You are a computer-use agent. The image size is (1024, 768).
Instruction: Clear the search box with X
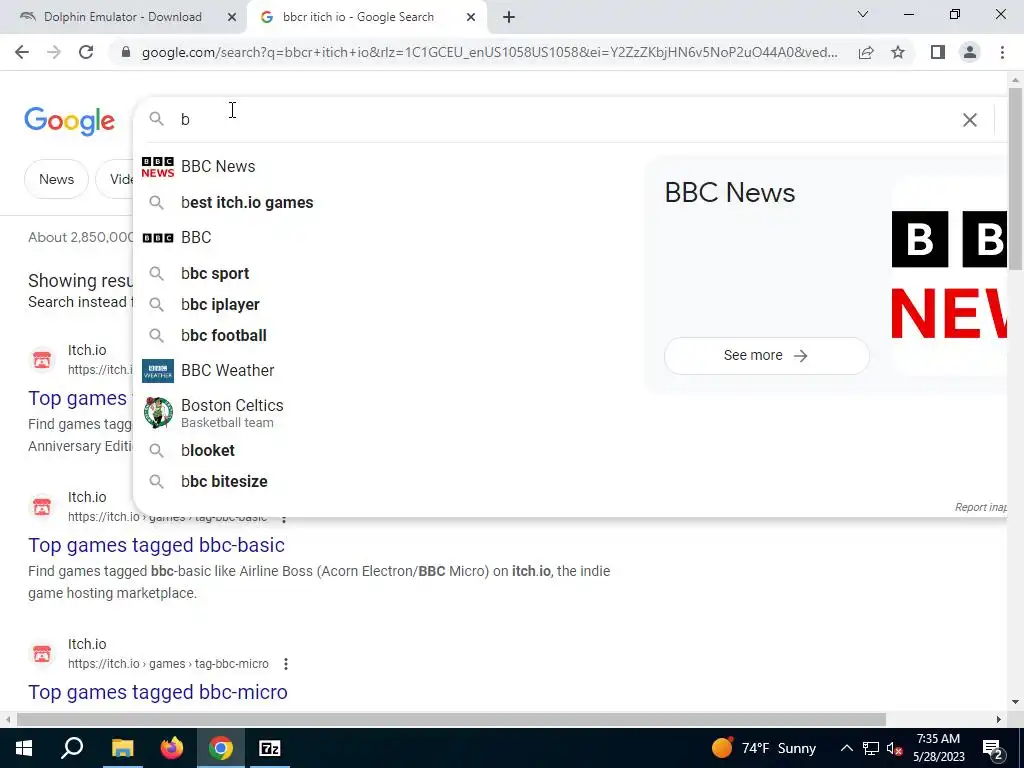click(970, 120)
